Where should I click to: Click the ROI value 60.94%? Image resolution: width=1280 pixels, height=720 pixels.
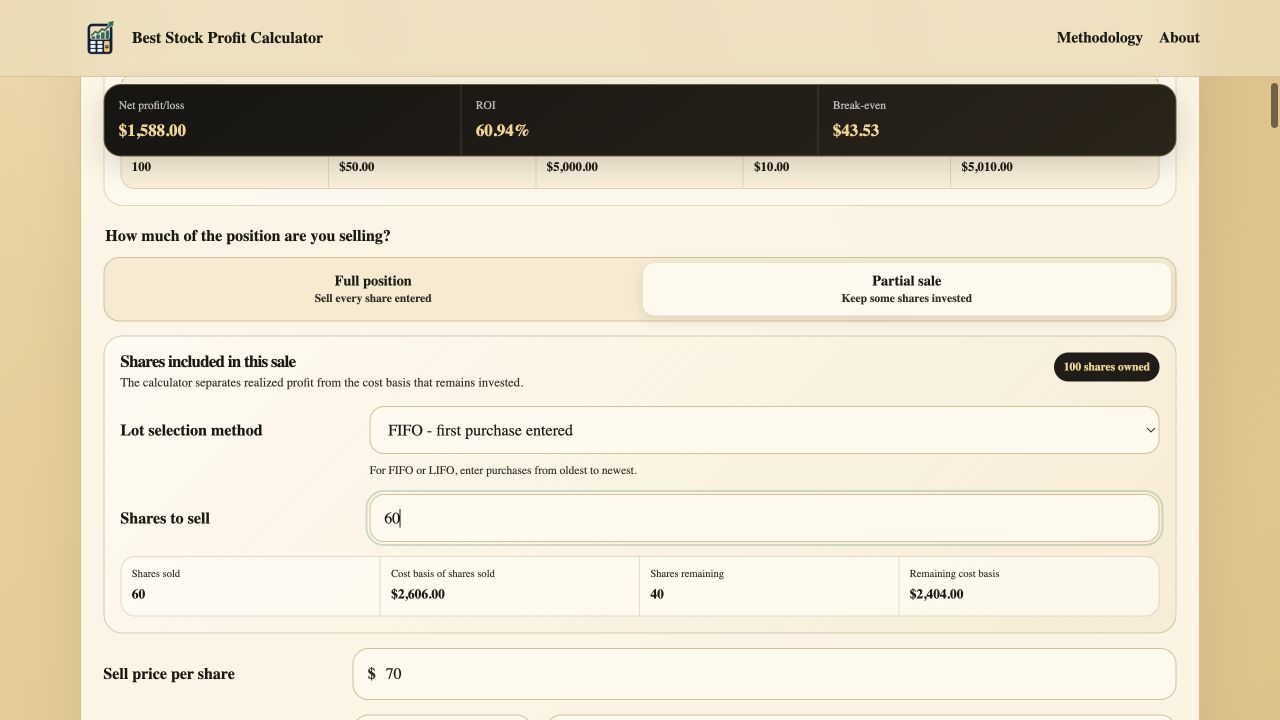click(x=502, y=130)
